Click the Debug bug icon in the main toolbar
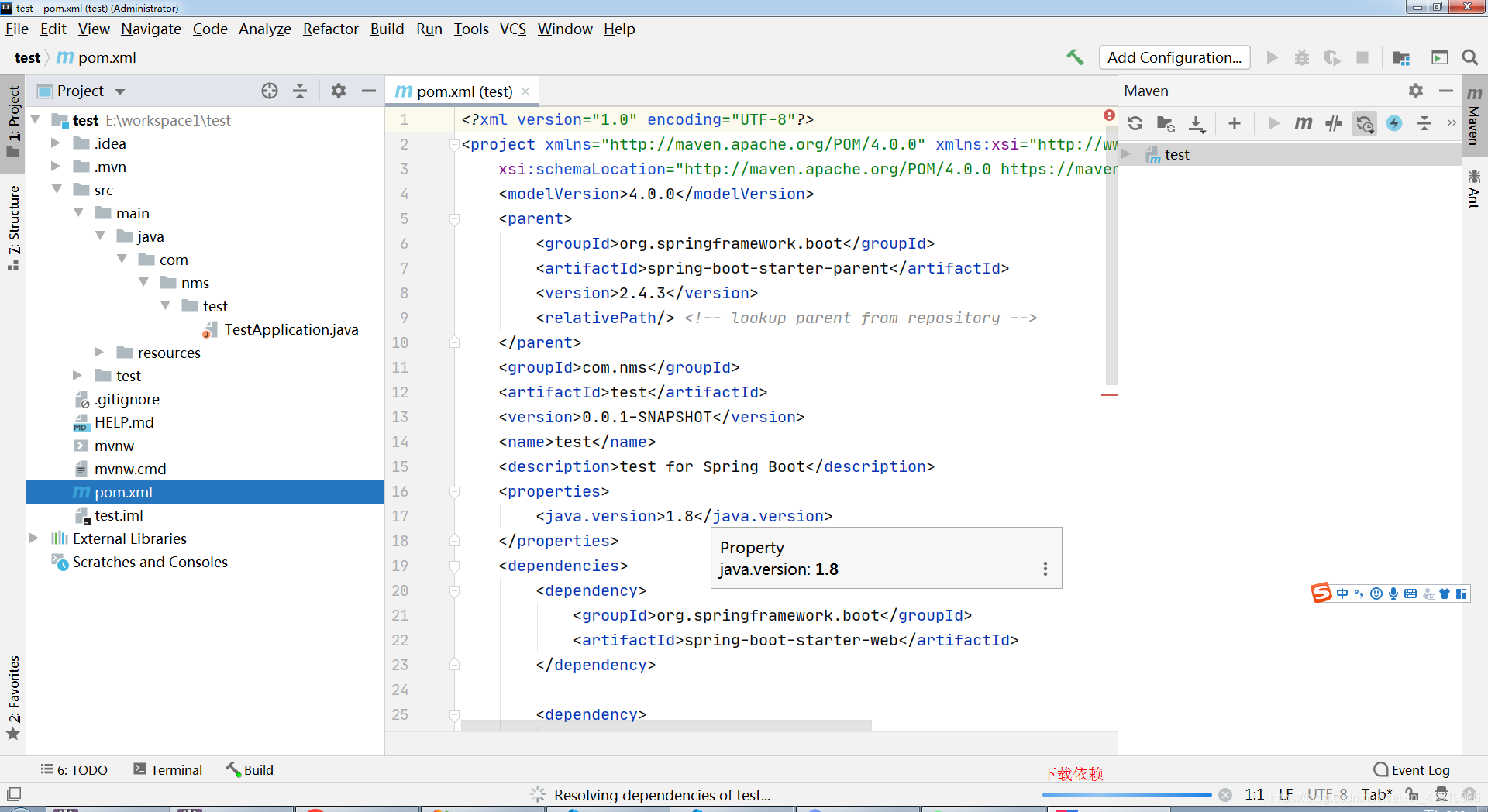The width and height of the screenshot is (1488, 812). click(x=1302, y=57)
